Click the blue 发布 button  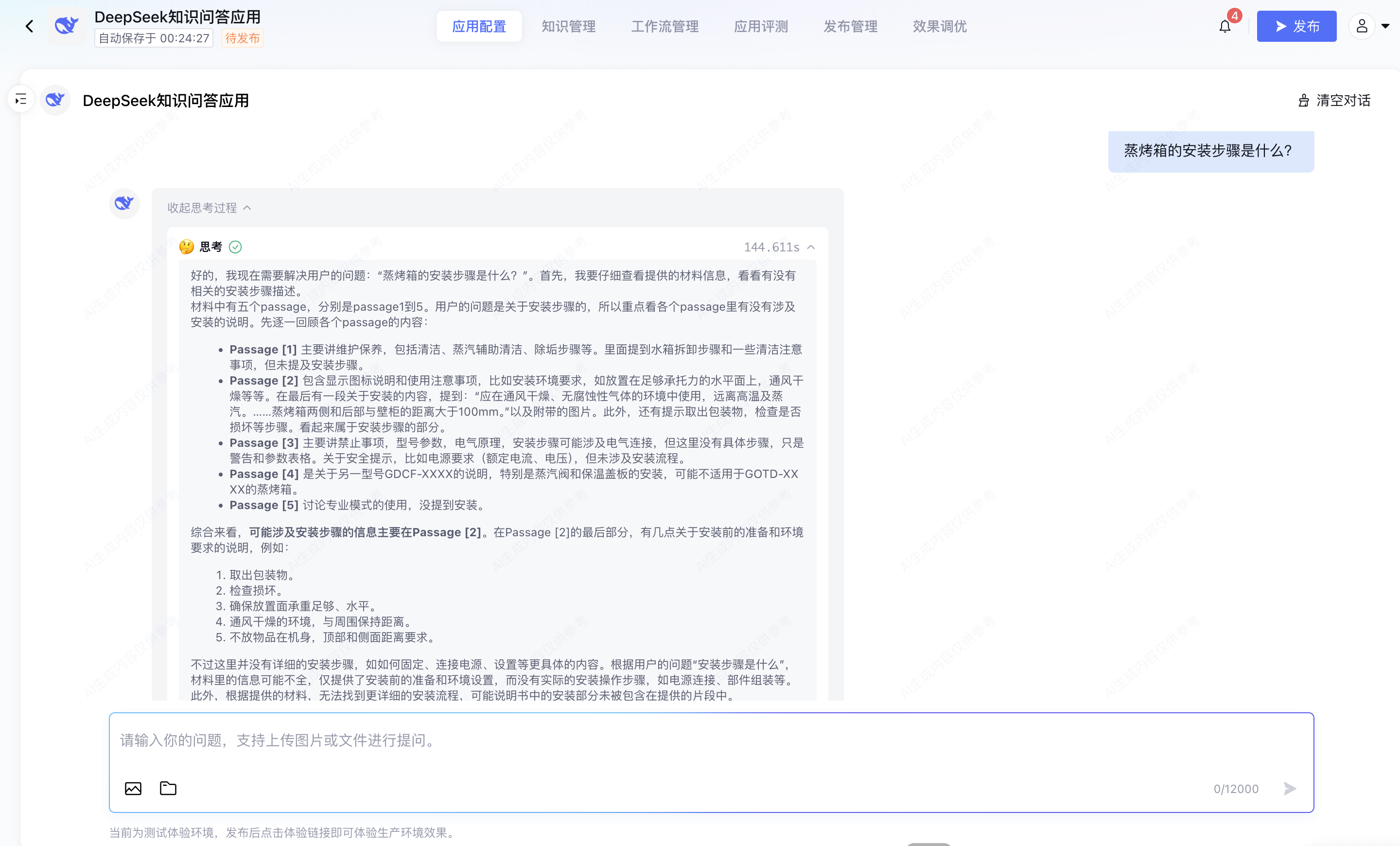click(1296, 26)
